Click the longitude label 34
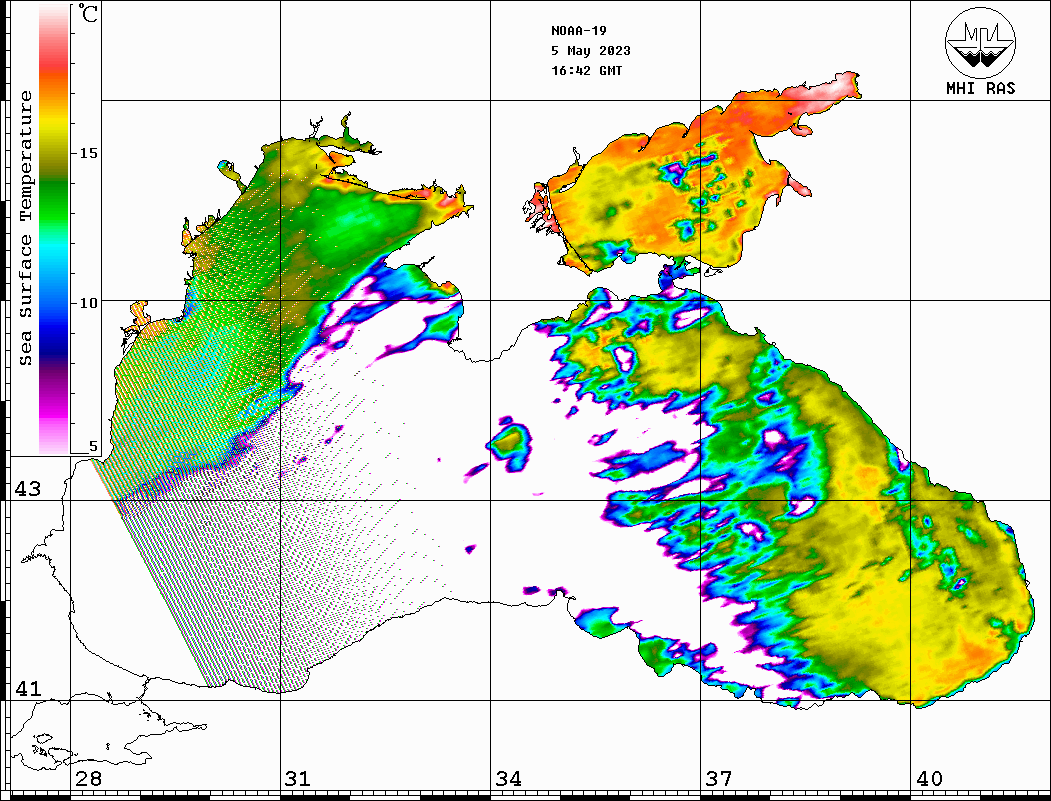Screen dimensions: 1051x801 508,779
